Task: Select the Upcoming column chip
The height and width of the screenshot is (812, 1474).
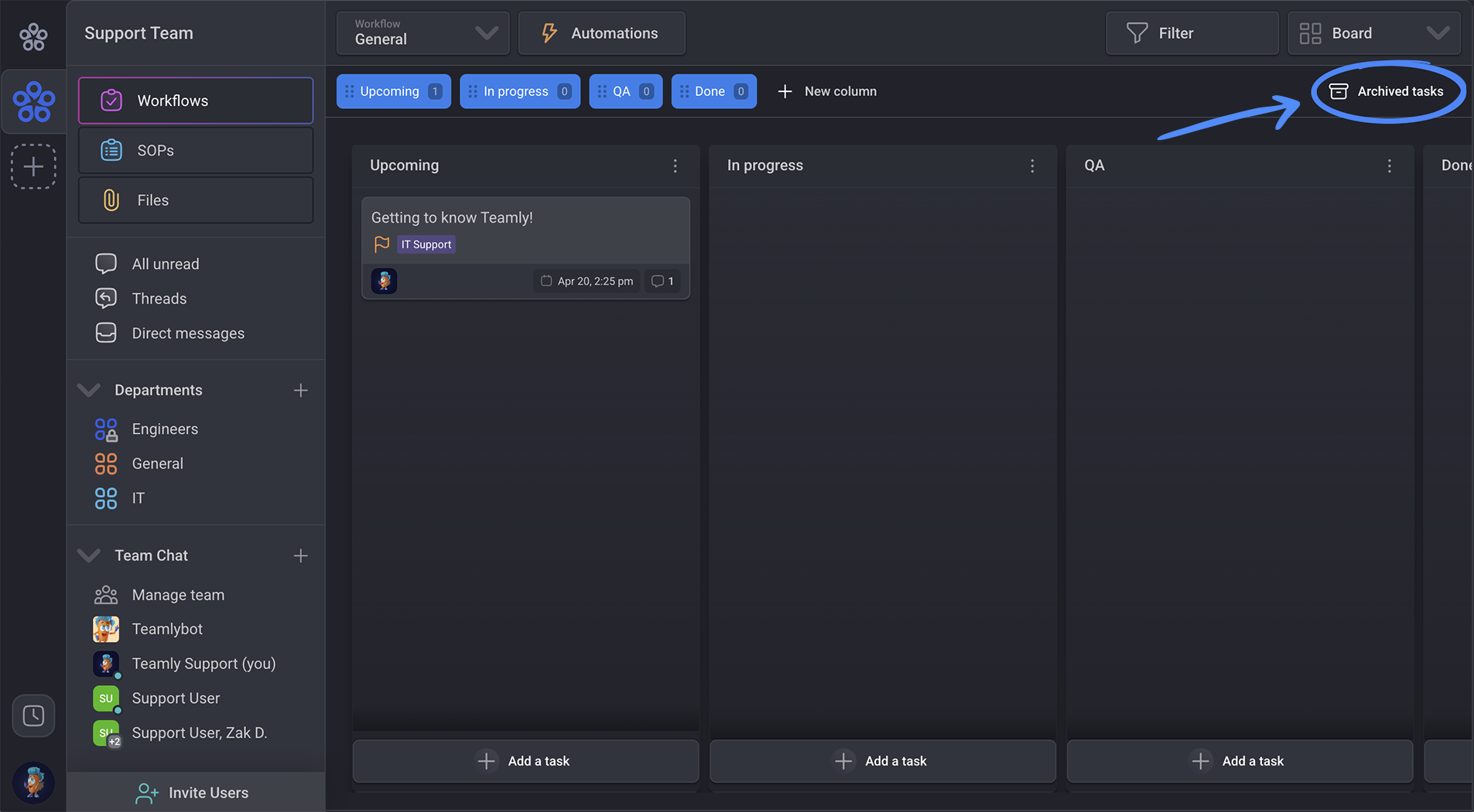Action: coord(394,91)
